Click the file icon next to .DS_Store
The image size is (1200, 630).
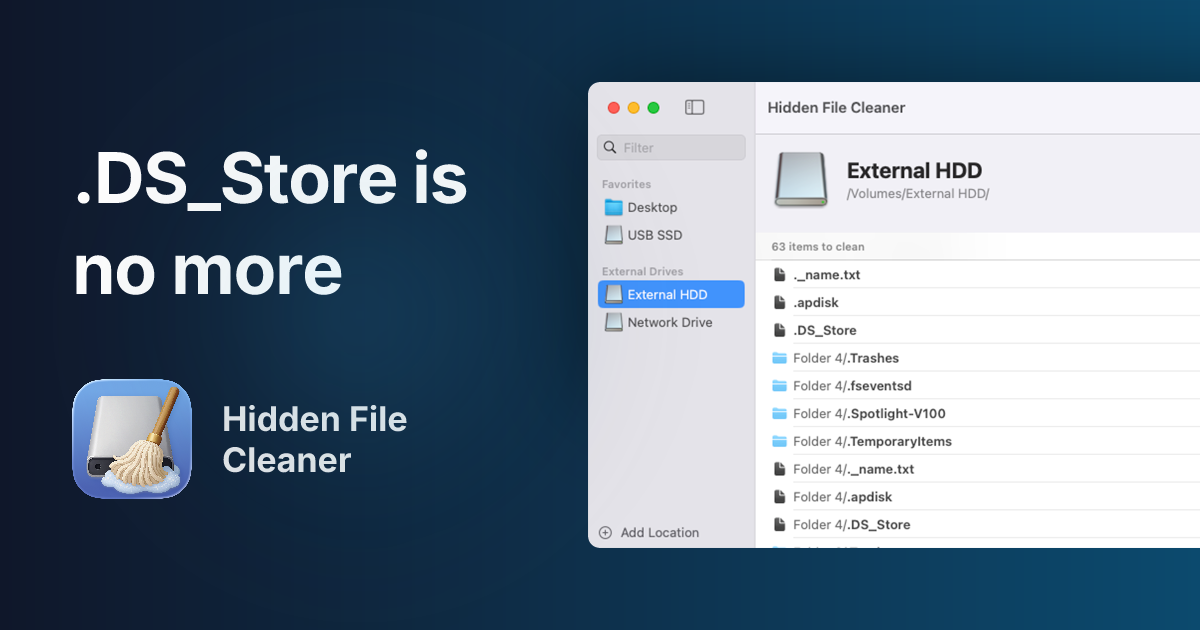pos(778,330)
